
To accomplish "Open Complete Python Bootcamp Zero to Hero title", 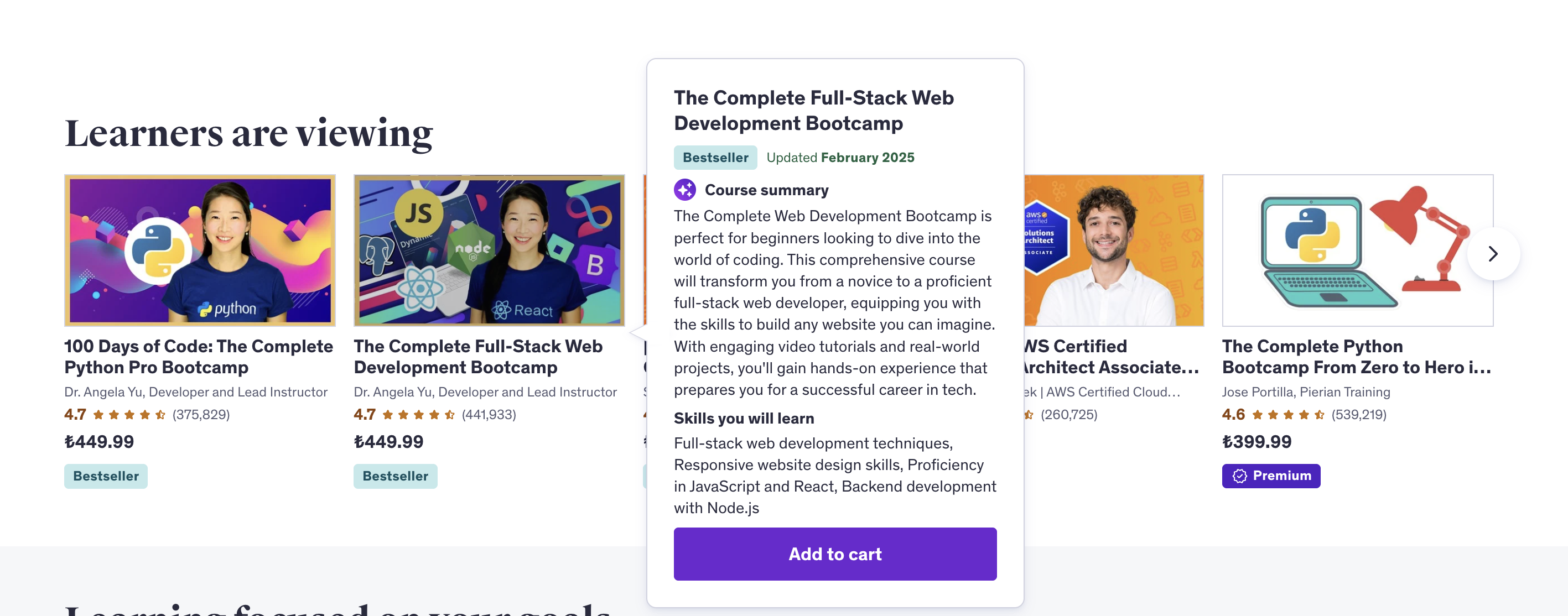I will [1356, 356].
